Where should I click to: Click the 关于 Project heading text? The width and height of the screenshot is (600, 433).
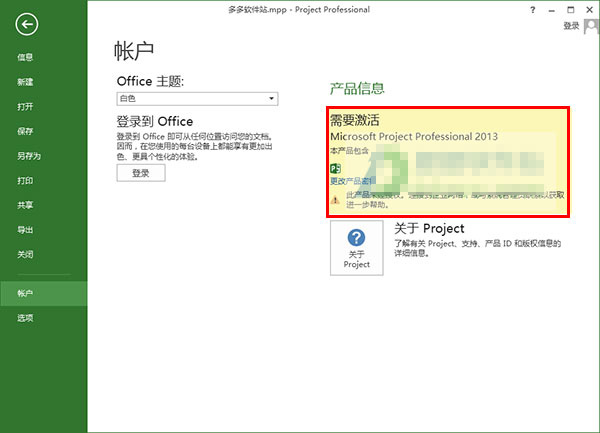click(x=429, y=229)
